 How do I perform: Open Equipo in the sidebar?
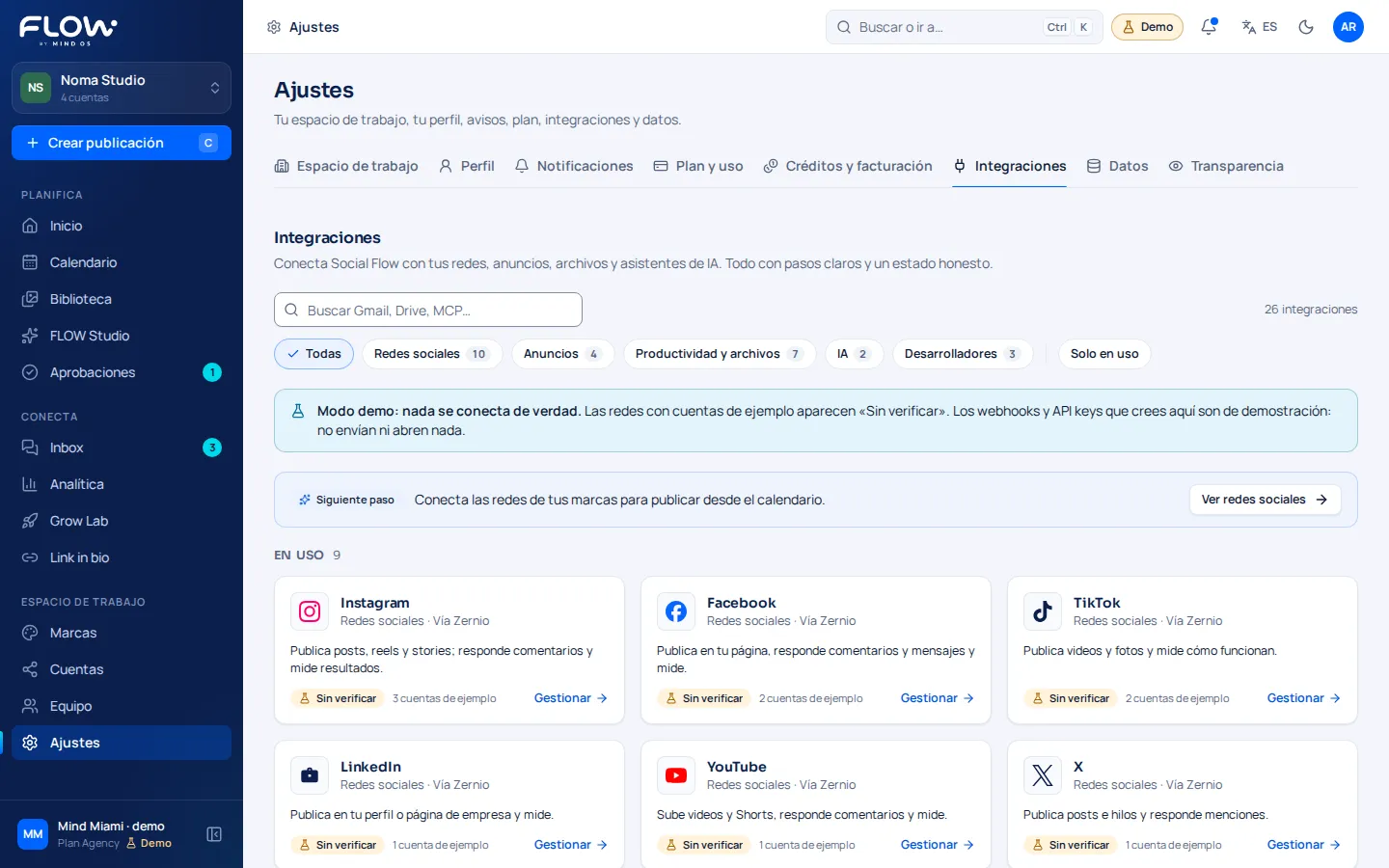point(122,706)
